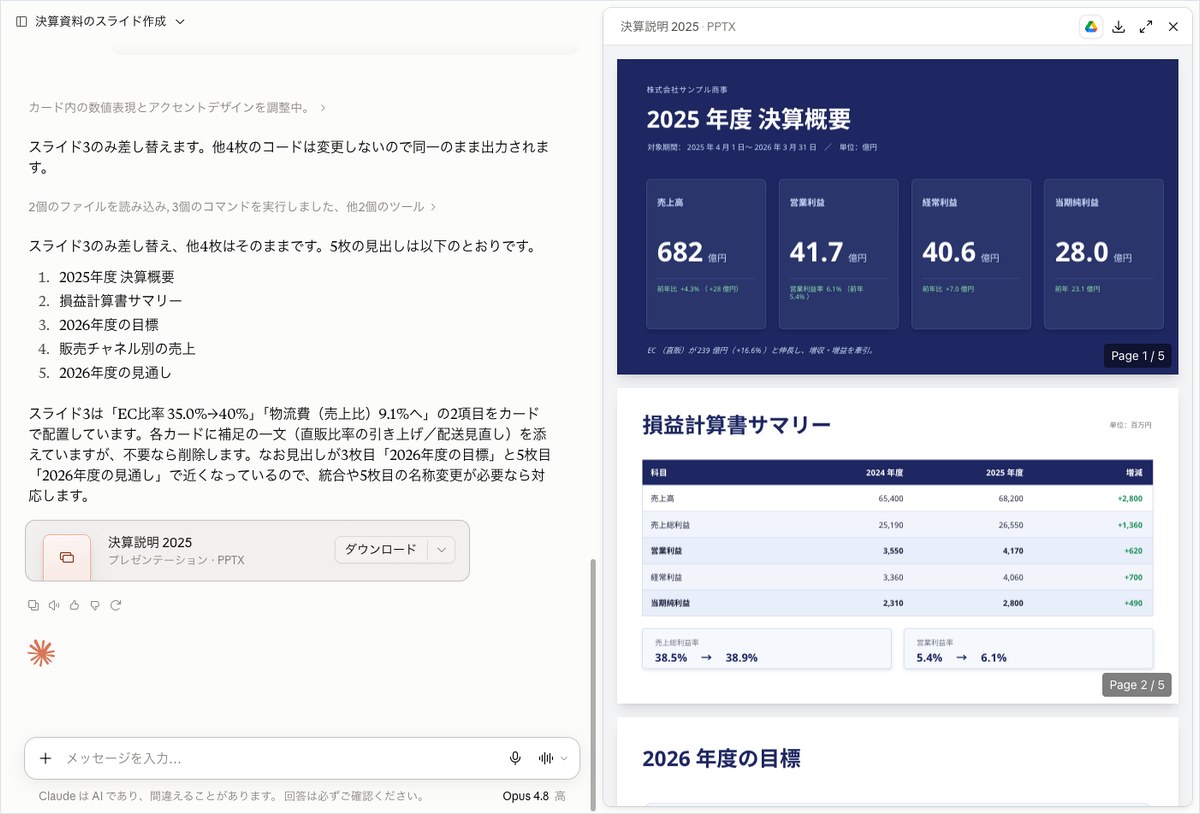
Task: Click the microphone dictation icon
Action: pyautogui.click(x=515, y=758)
